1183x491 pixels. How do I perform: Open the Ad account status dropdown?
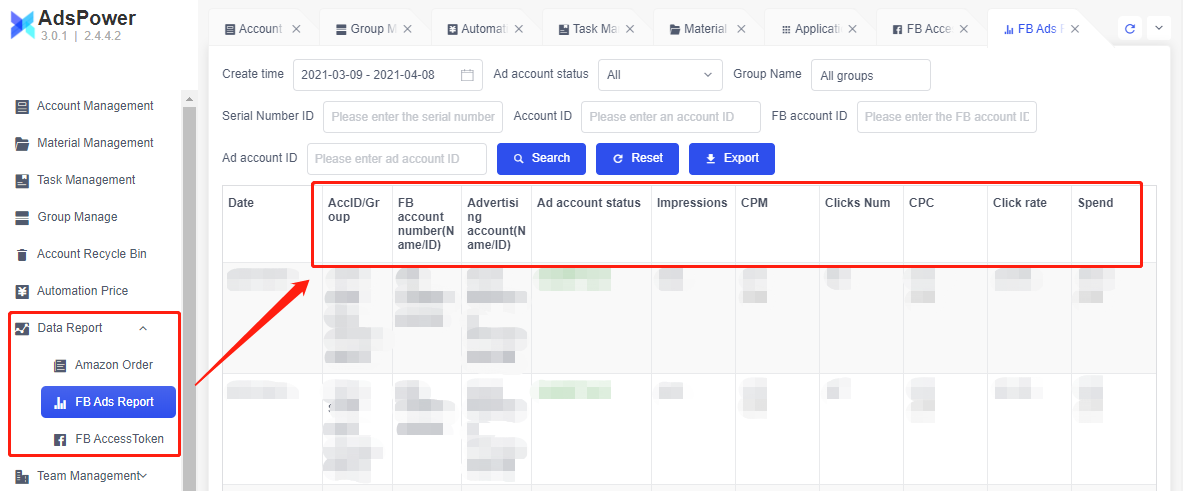(660, 75)
